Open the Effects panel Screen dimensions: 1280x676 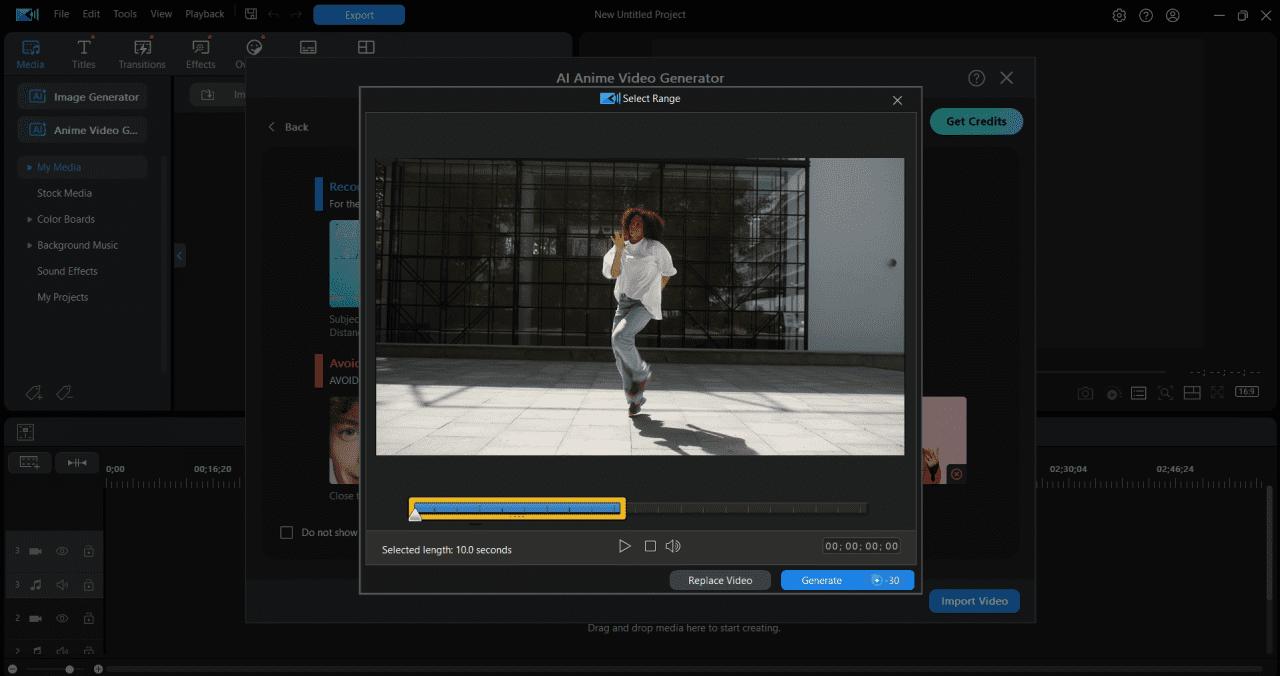click(200, 53)
